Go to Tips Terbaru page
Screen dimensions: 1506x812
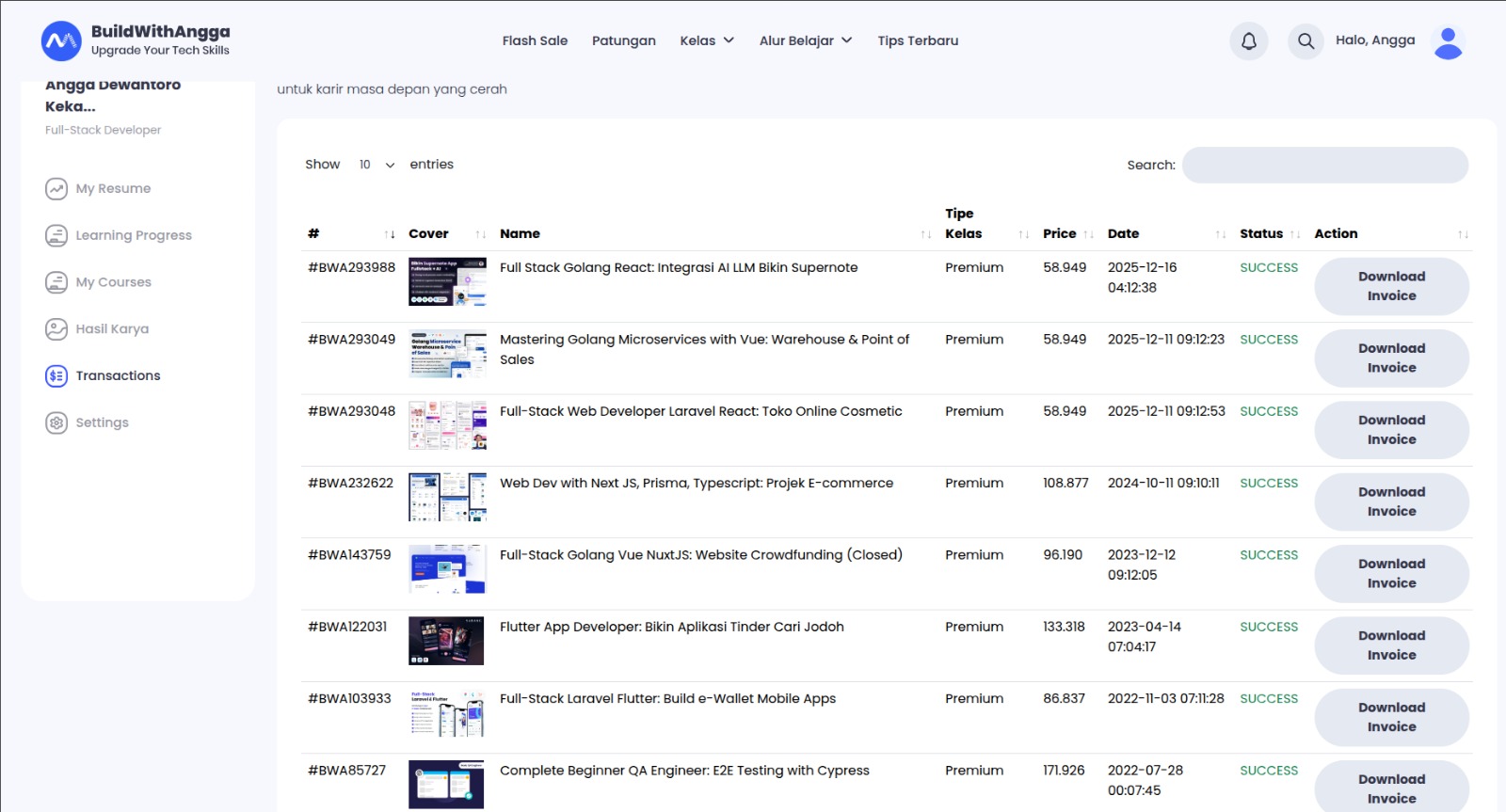918,41
